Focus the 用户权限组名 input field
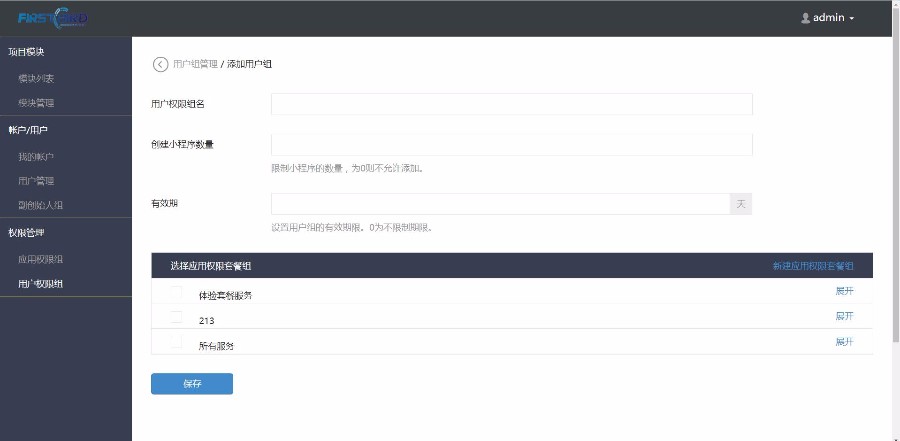The width and height of the screenshot is (900, 441). (511, 104)
